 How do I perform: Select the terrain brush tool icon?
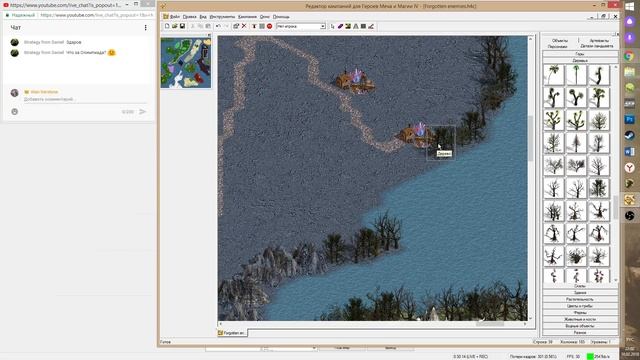348,26
